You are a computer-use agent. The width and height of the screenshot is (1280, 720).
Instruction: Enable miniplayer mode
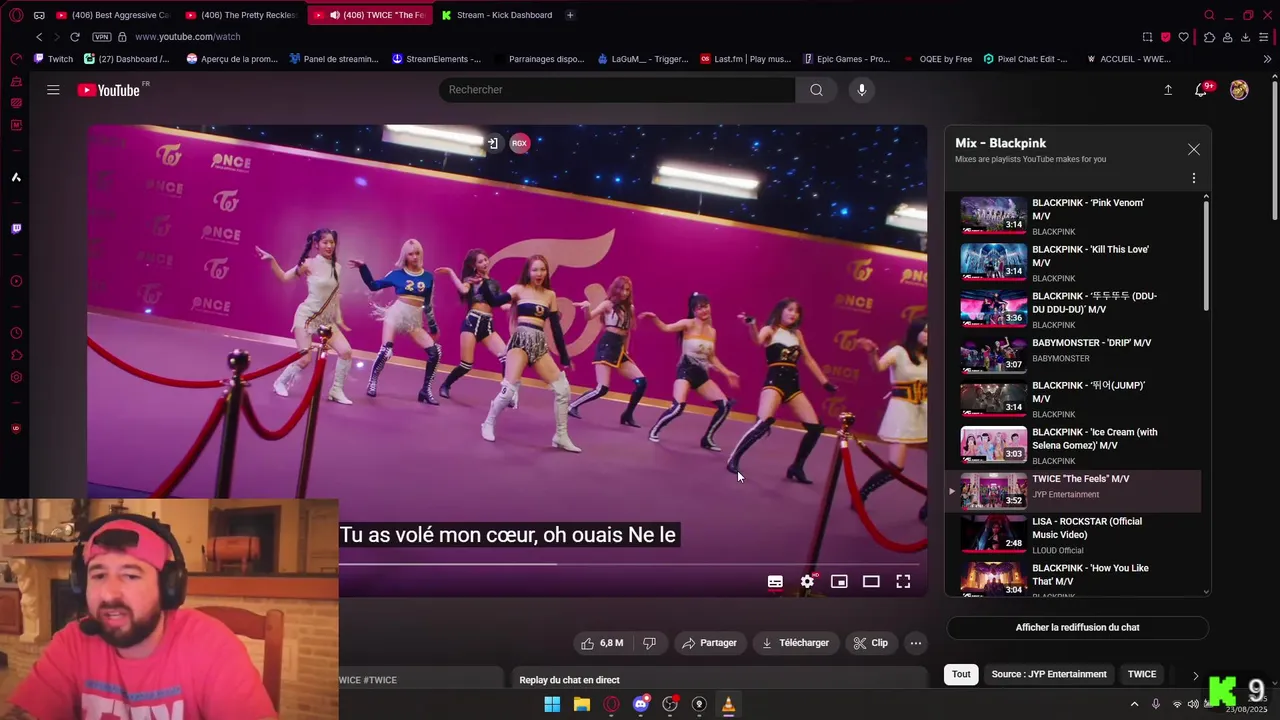[839, 581]
